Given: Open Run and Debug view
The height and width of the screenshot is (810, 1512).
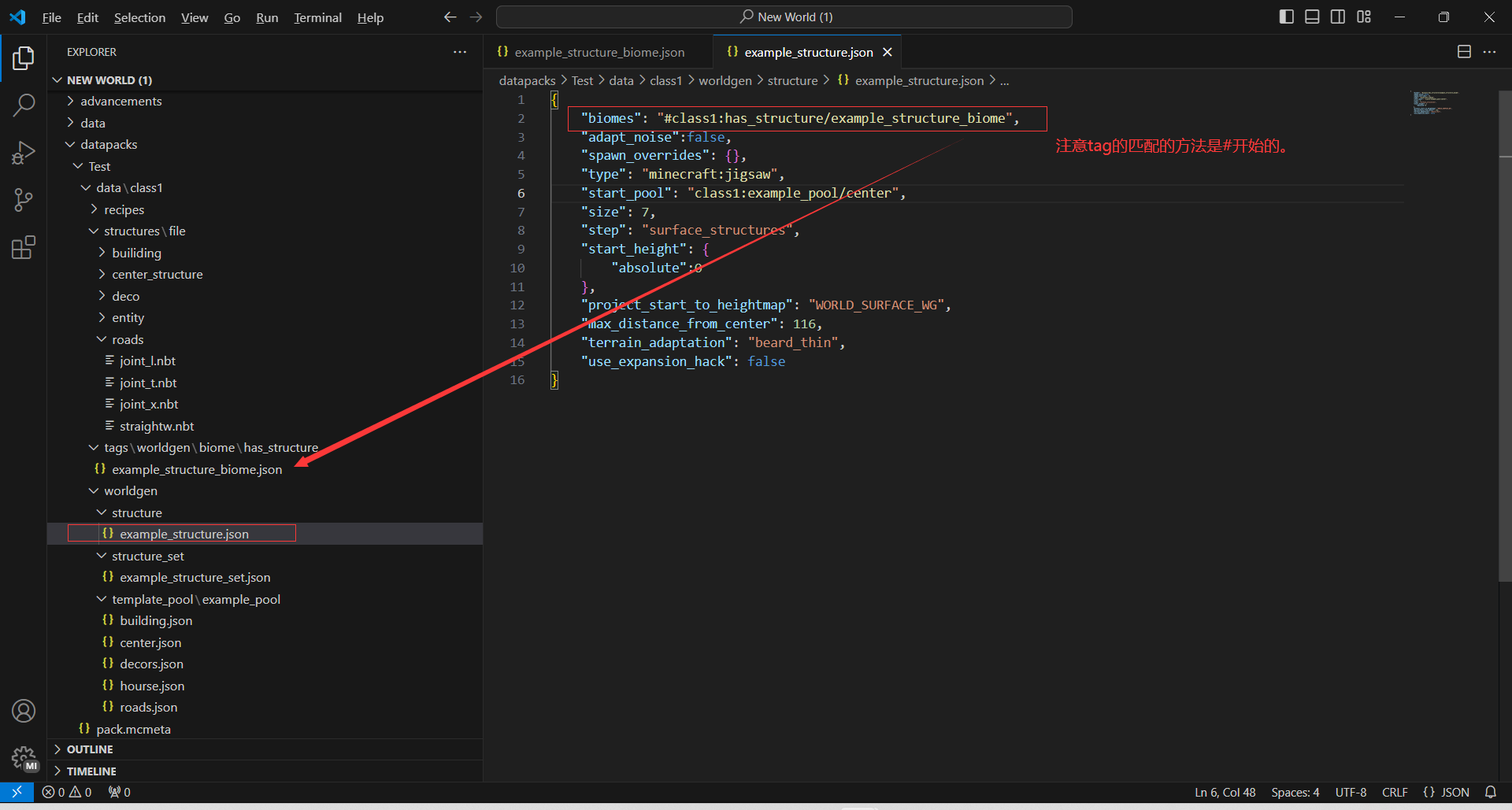Looking at the screenshot, I should [24, 152].
